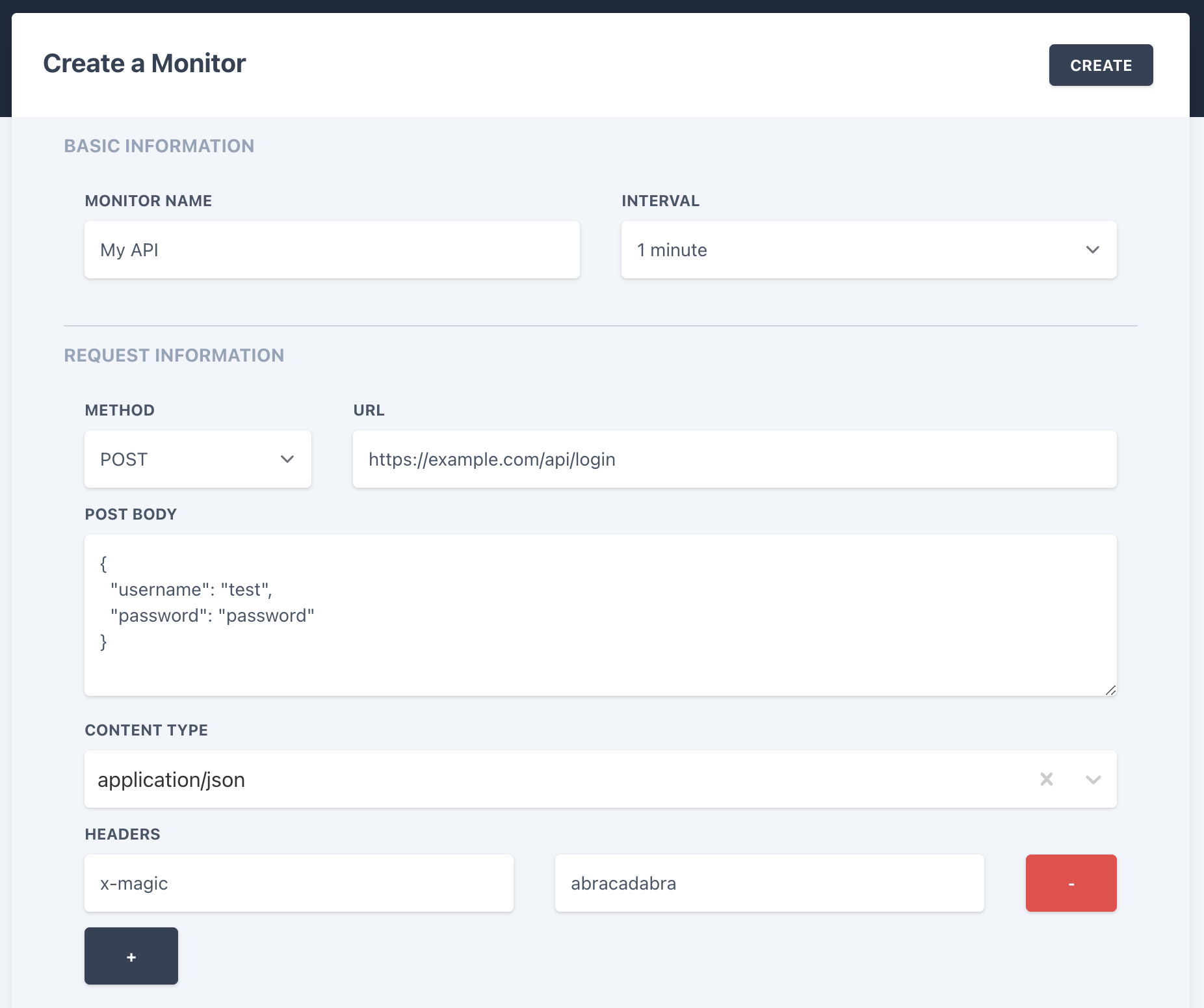Viewport: 1204px width, 1008px height.
Task: Click the URL label
Action: tap(369, 410)
